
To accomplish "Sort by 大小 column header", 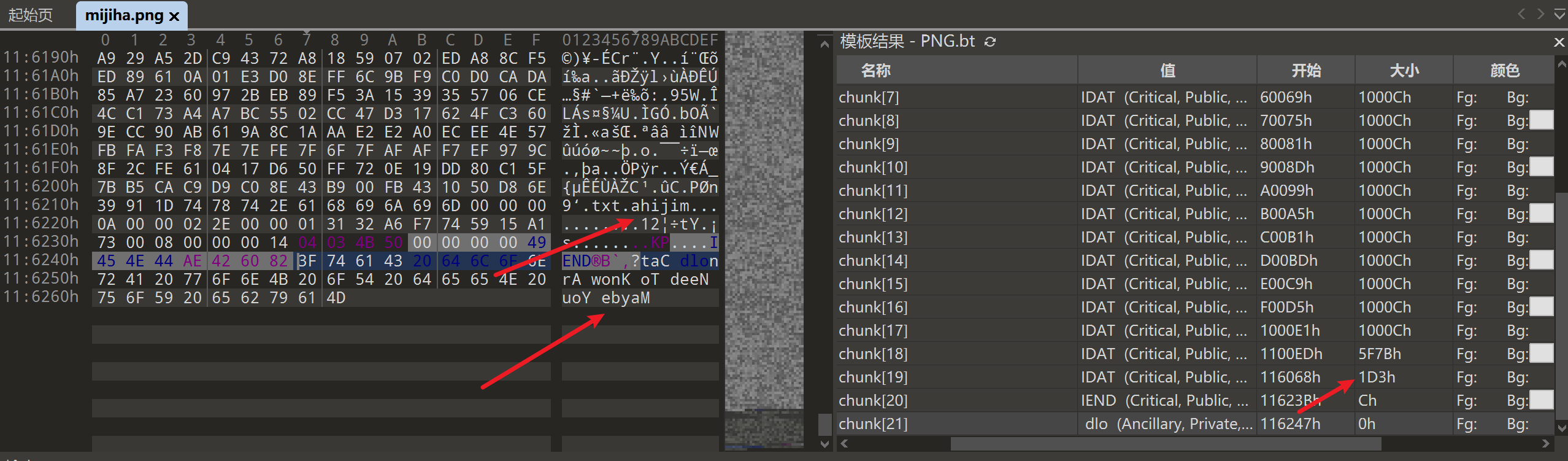I will 1404,71.
